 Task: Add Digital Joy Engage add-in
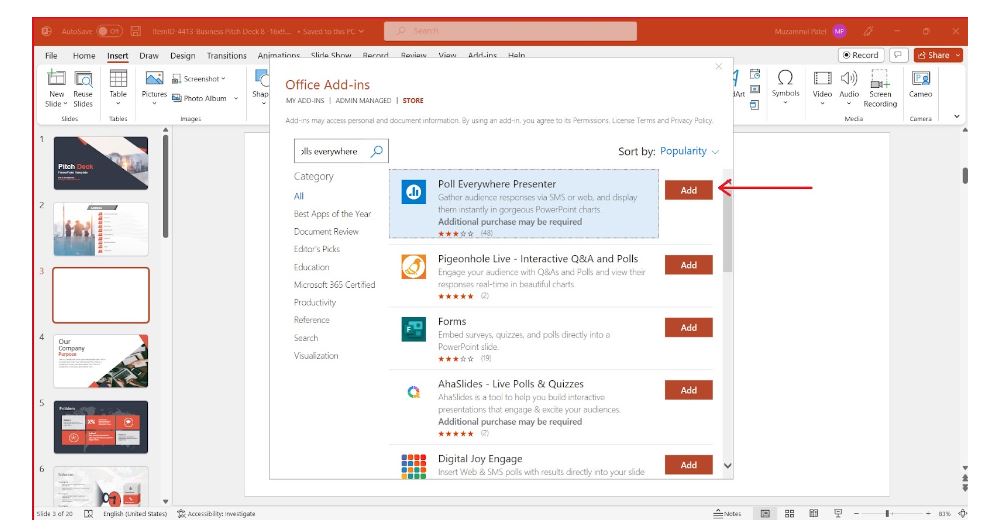point(689,465)
